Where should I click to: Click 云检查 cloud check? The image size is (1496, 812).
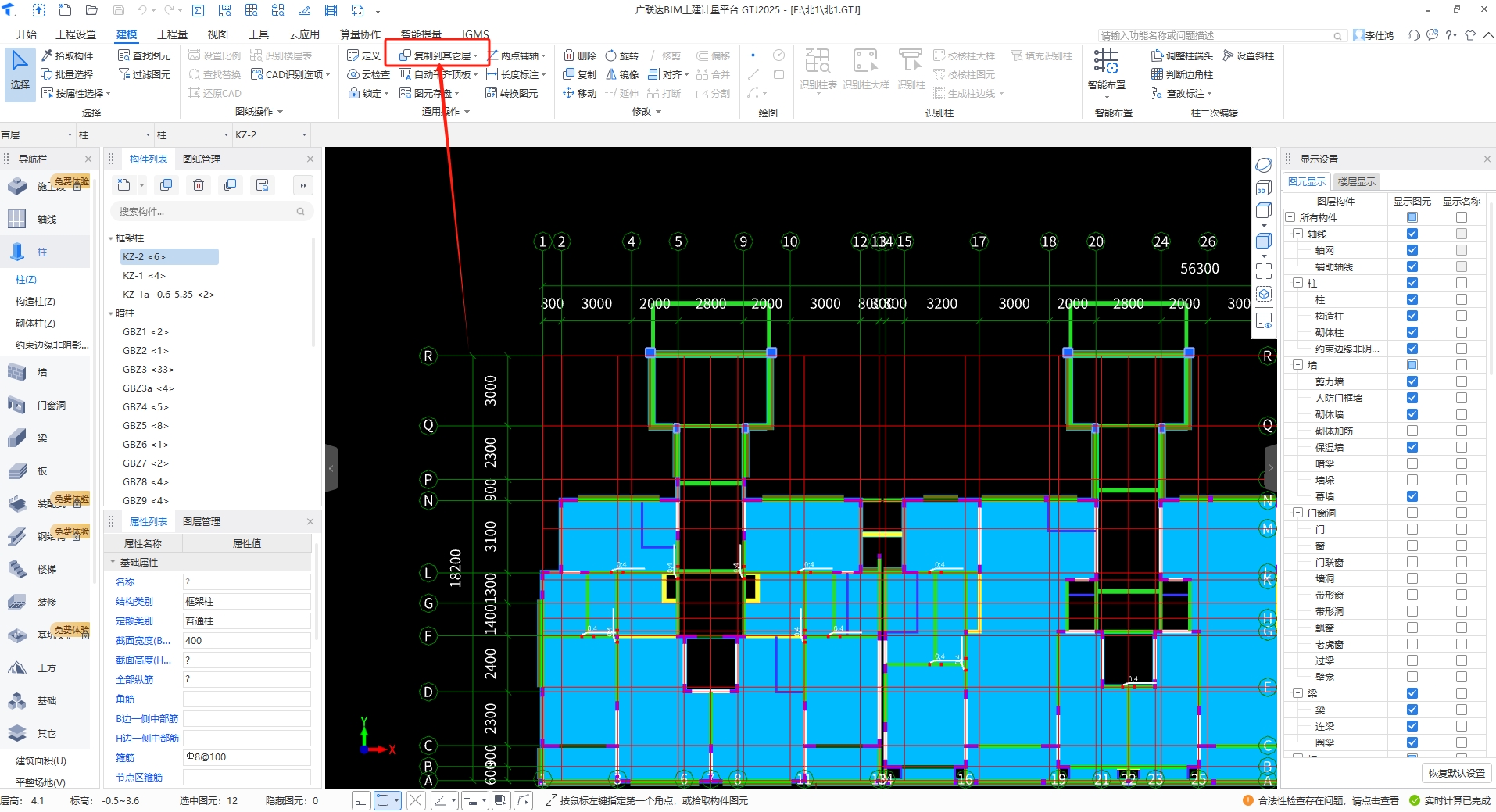pos(368,74)
